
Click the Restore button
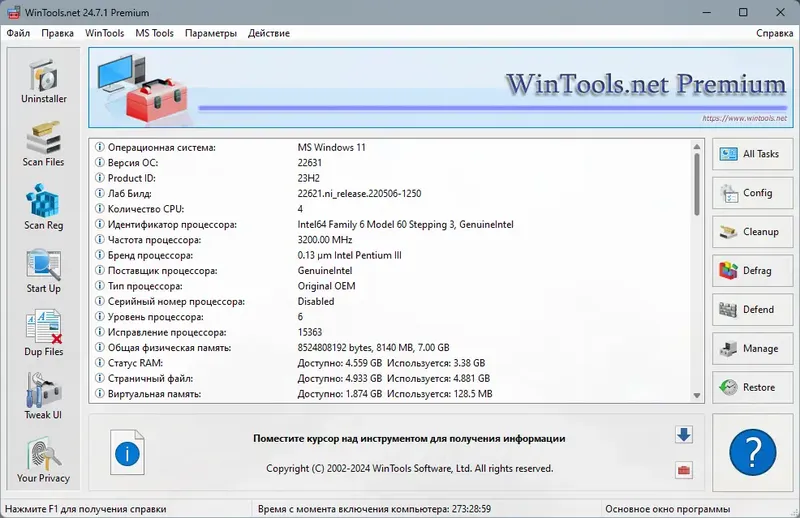coord(753,387)
